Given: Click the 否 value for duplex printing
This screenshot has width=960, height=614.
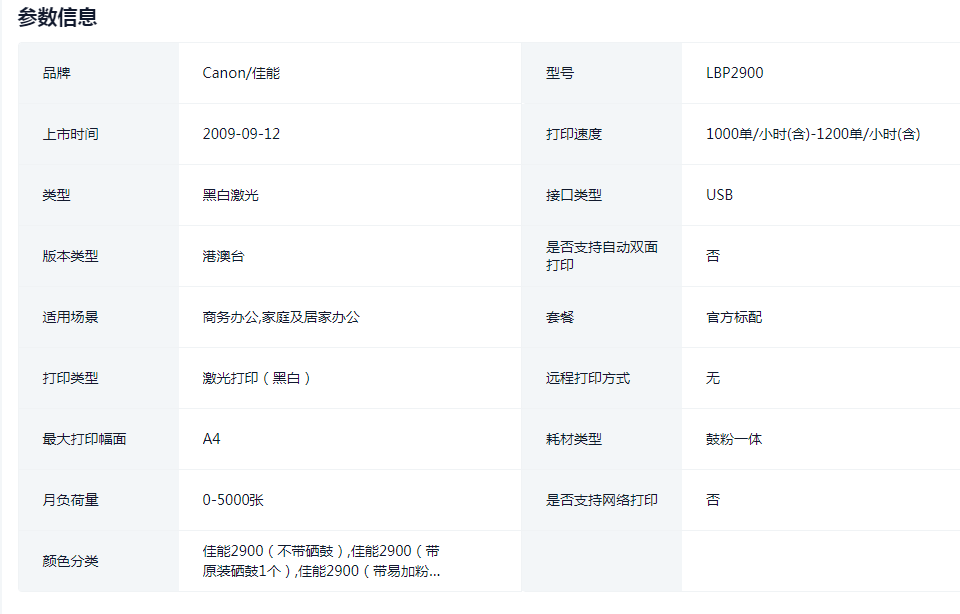Looking at the screenshot, I should point(713,256).
